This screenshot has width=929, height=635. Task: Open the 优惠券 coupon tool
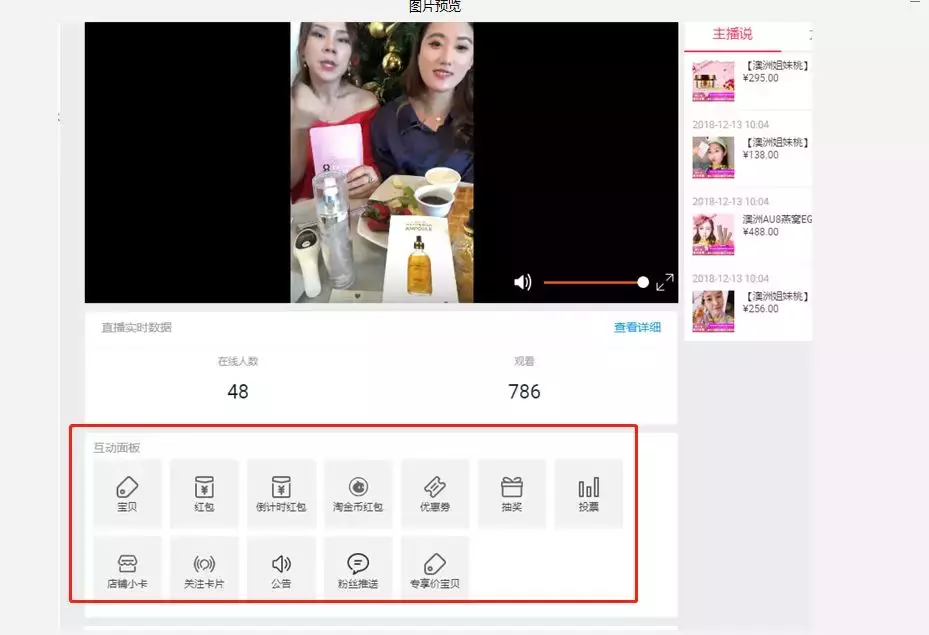435,493
